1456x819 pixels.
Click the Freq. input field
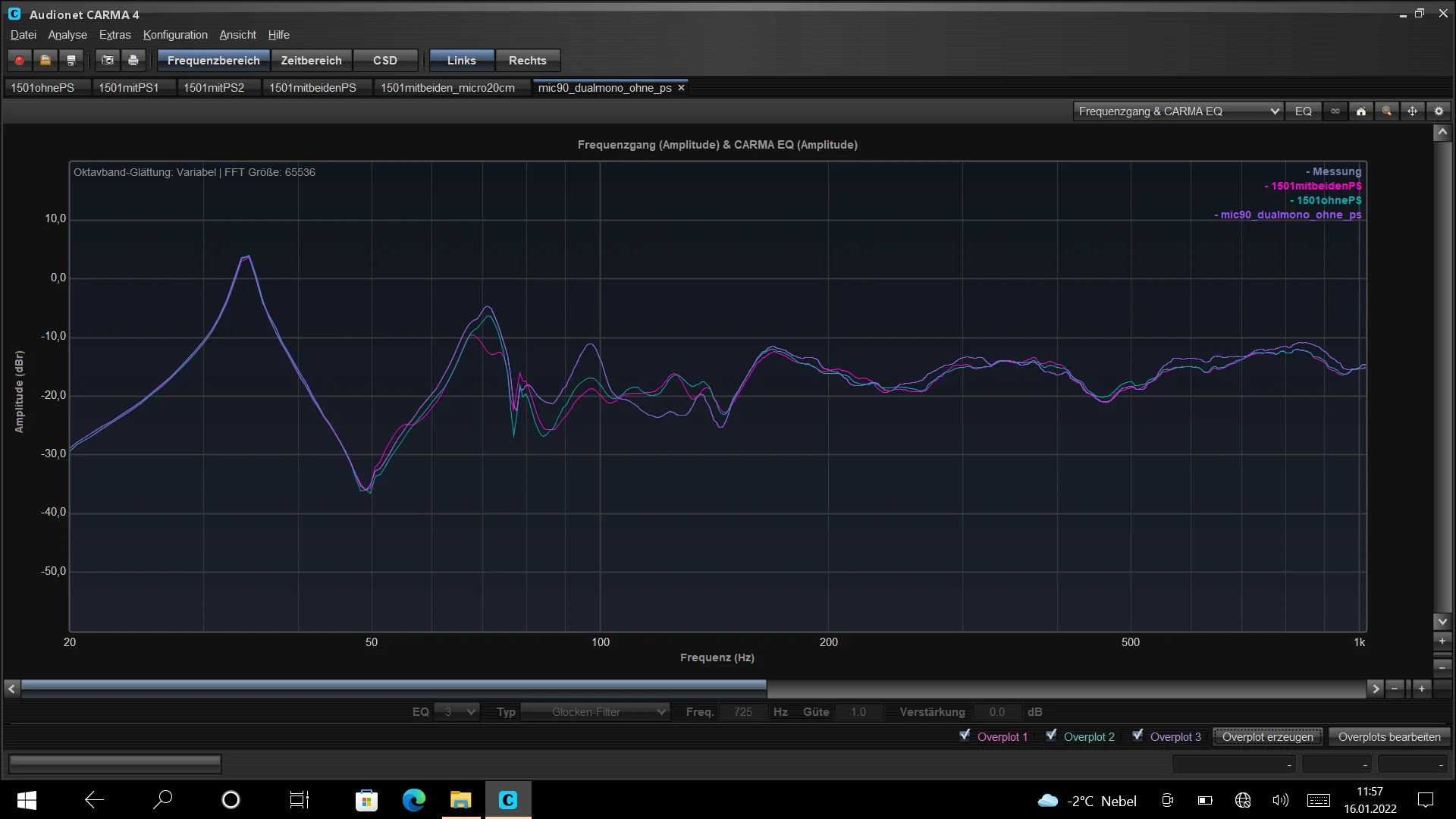pyautogui.click(x=743, y=712)
